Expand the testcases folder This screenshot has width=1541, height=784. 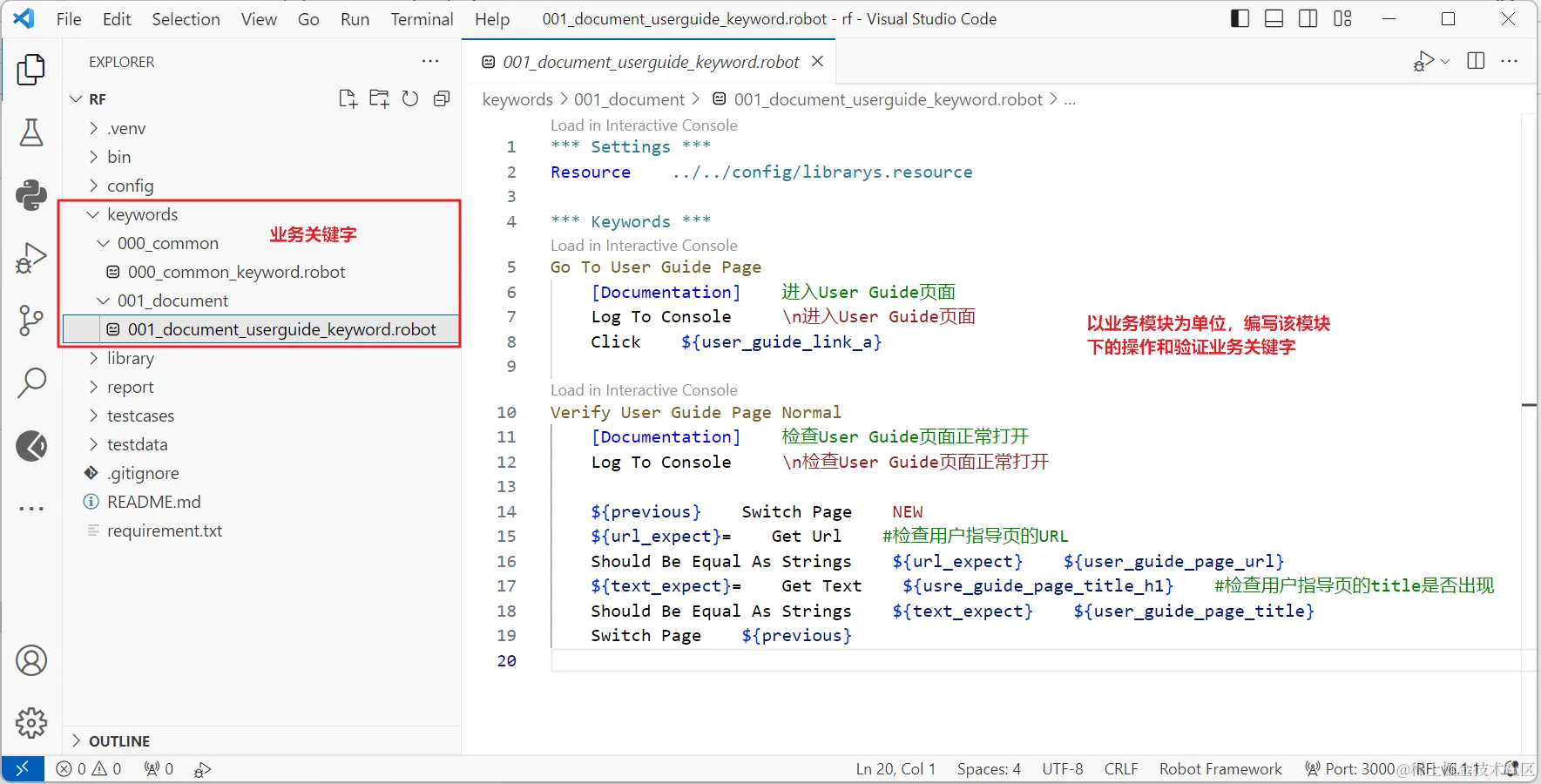click(94, 416)
